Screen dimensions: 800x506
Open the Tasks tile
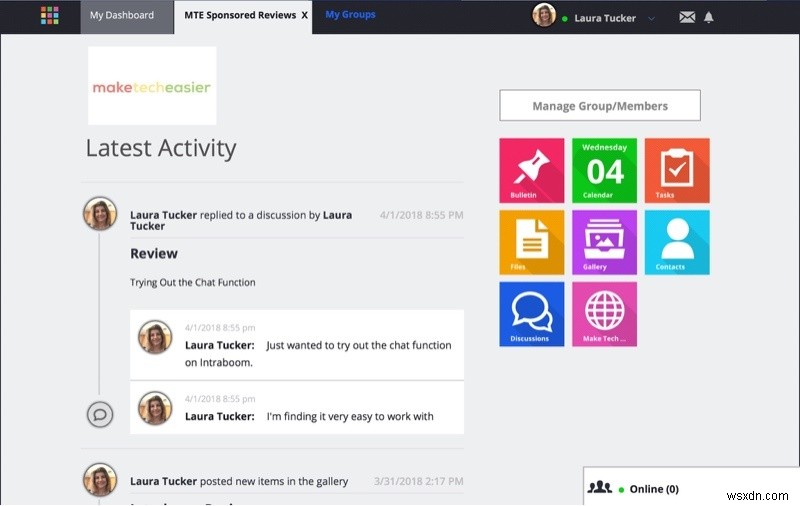click(677, 170)
